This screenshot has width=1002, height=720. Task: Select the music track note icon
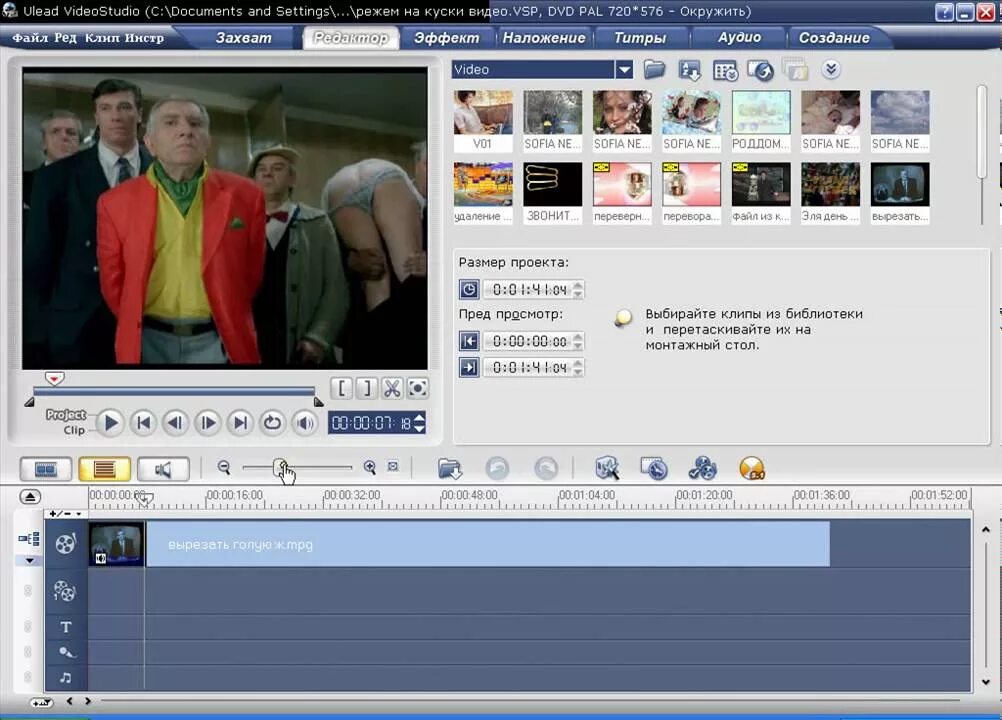(x=66, y=677)
